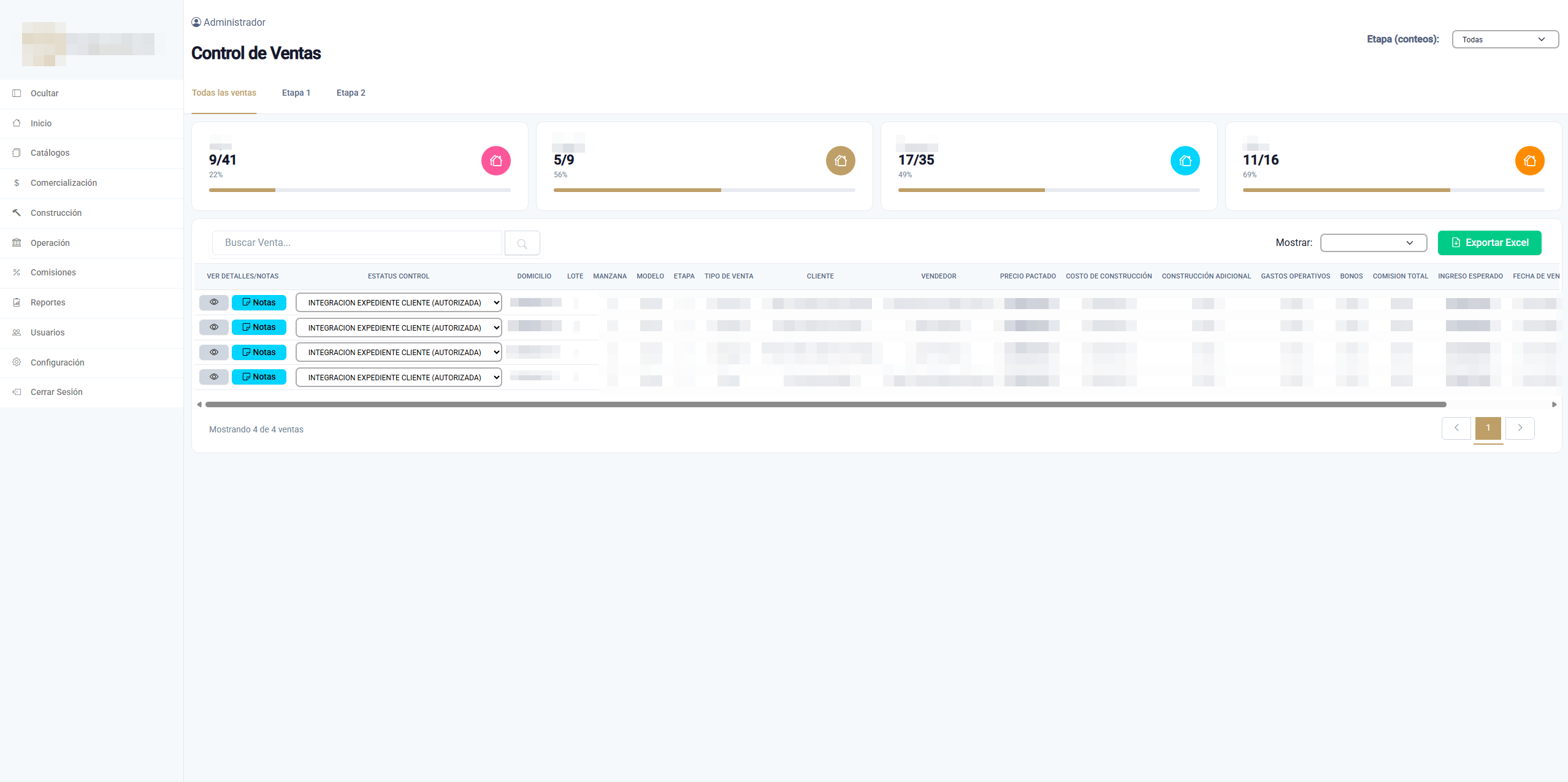Click the 11/16 count text
This screenshot has width=1568, height=782.
(x=1261, y=160)
